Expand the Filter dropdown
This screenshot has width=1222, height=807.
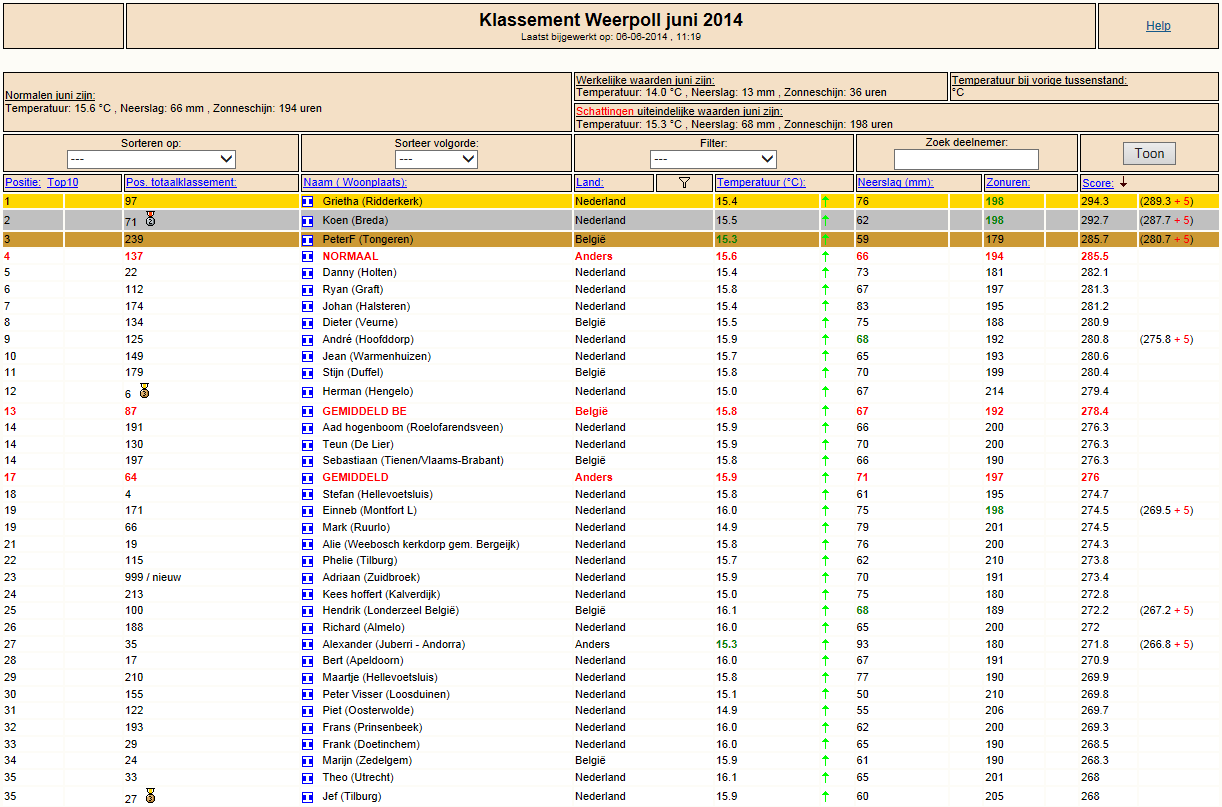point(713,159)
